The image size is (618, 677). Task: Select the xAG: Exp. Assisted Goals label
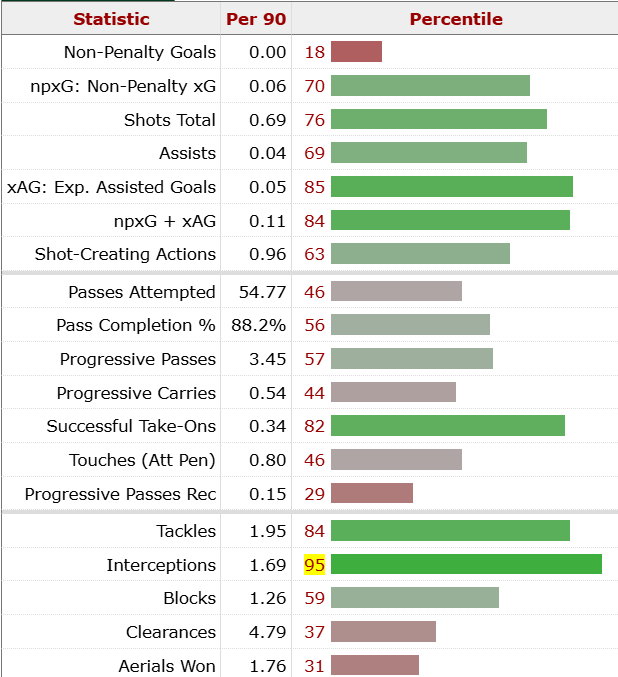coord(111,187)
